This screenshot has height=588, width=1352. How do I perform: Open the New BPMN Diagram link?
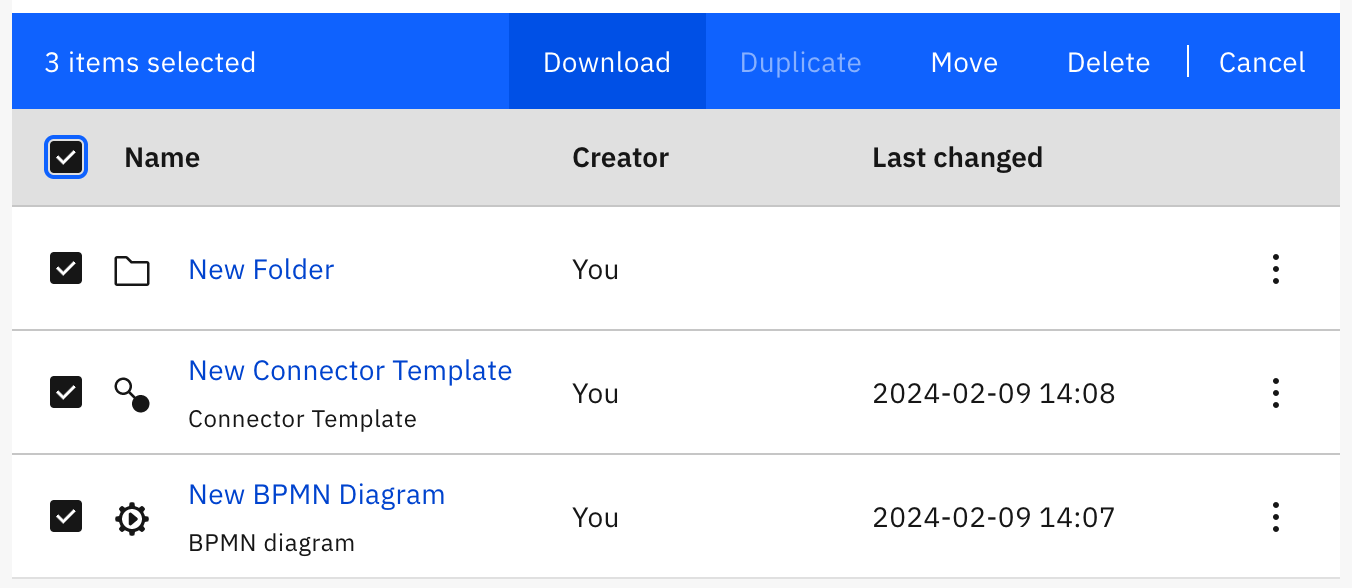tap(316, 494)
